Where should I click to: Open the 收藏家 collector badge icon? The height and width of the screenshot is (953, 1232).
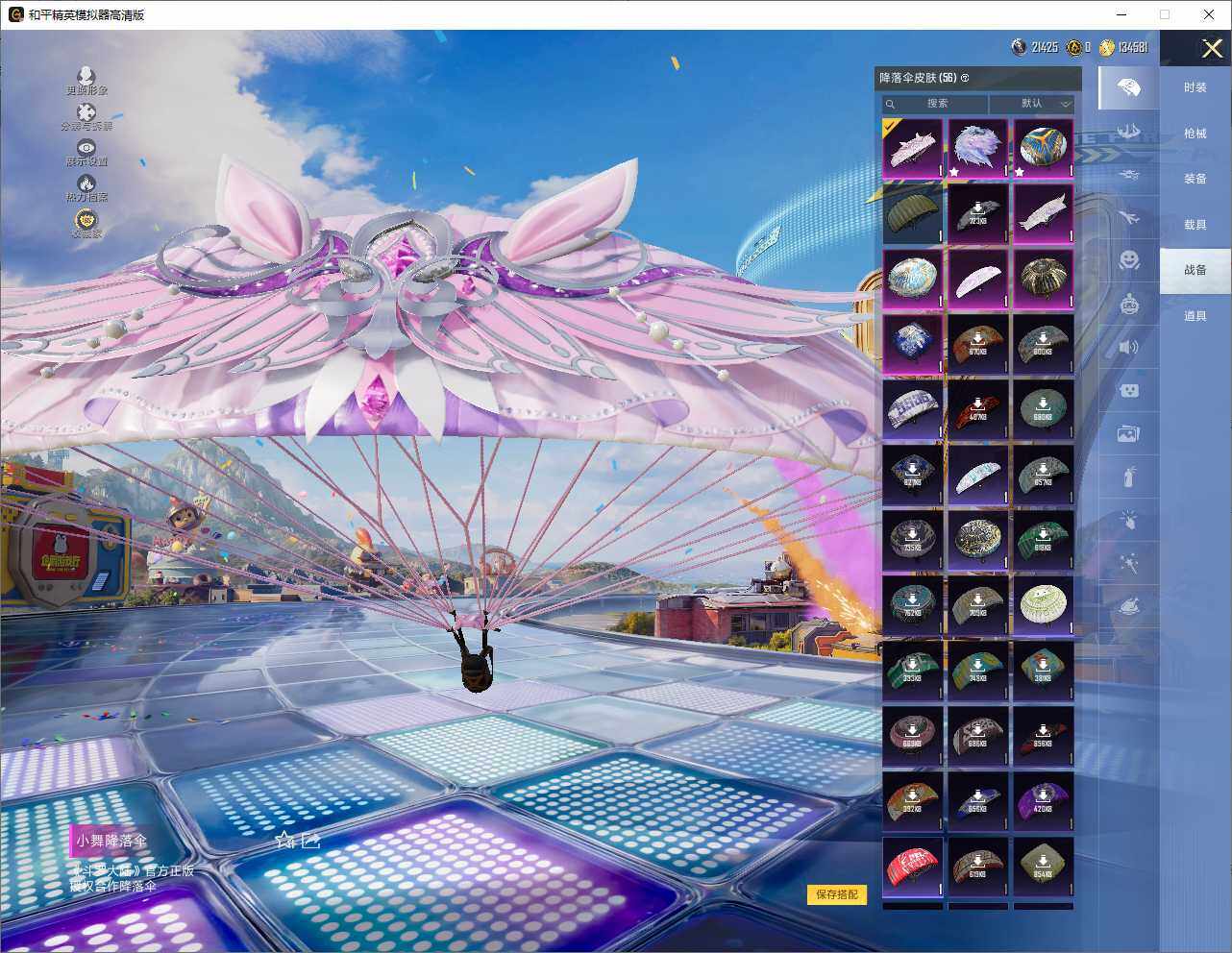(x=86, y=221)
